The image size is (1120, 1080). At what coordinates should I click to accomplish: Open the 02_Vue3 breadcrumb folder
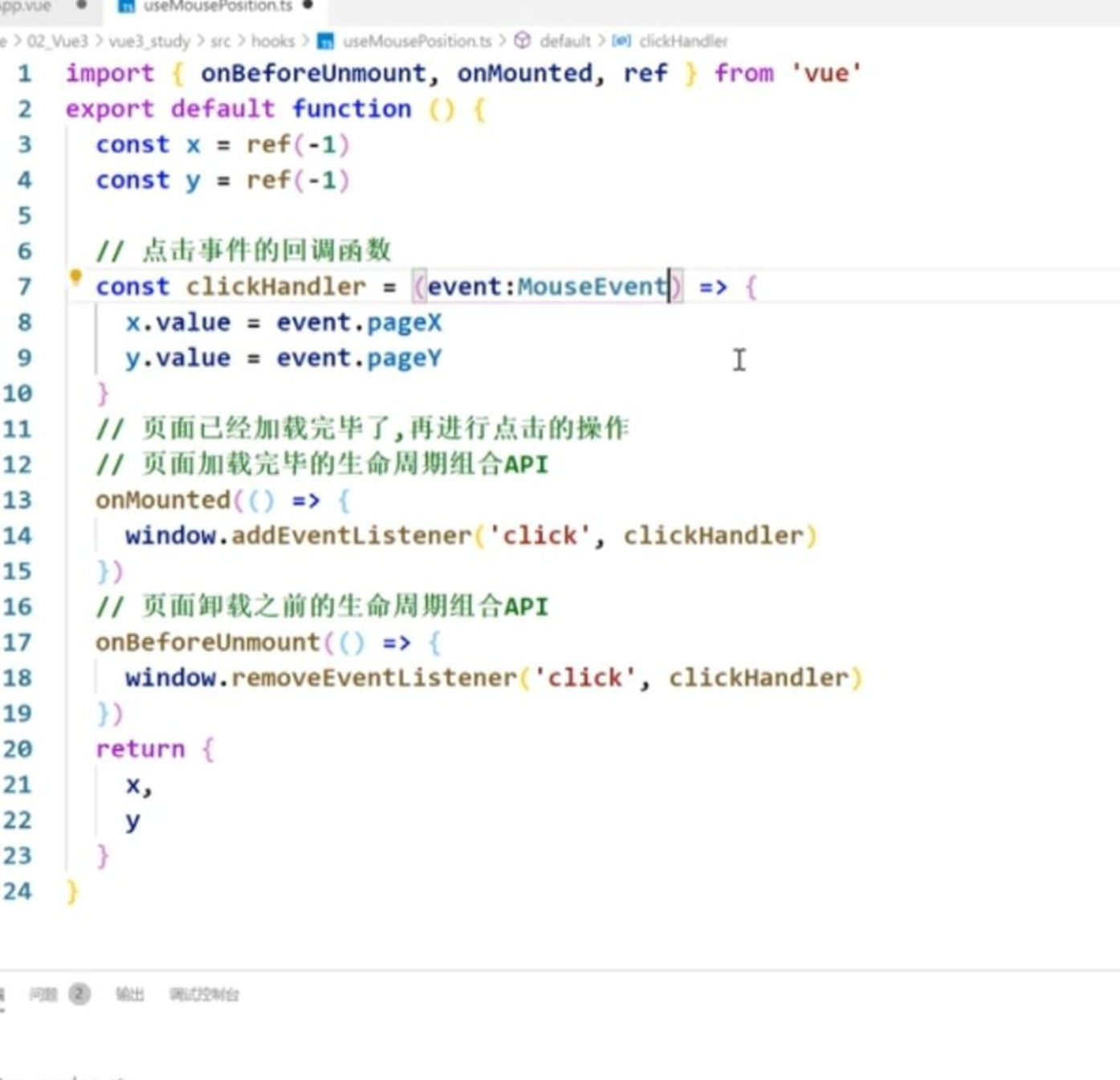58,41
